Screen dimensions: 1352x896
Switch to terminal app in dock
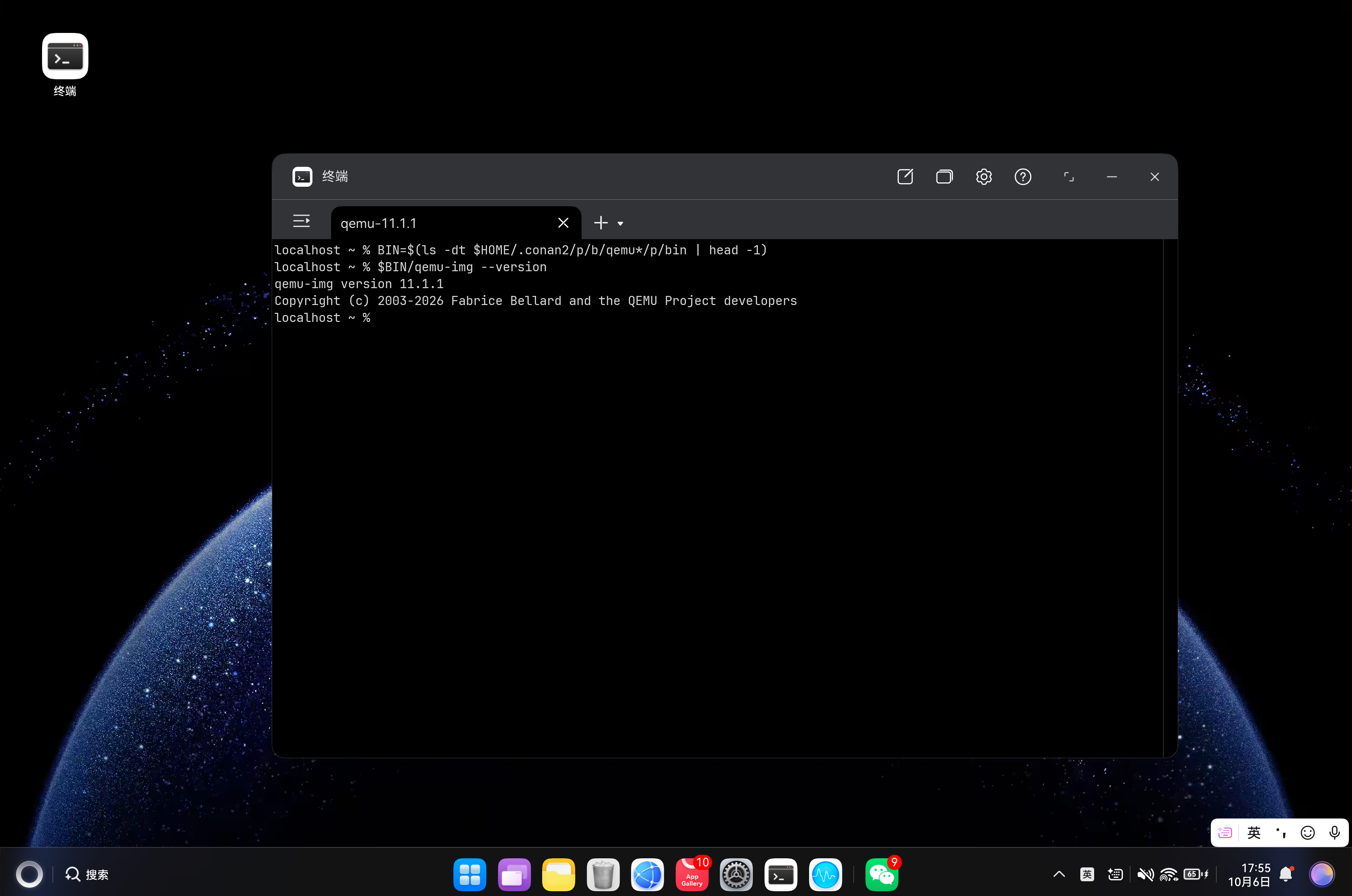coord(780,874)
